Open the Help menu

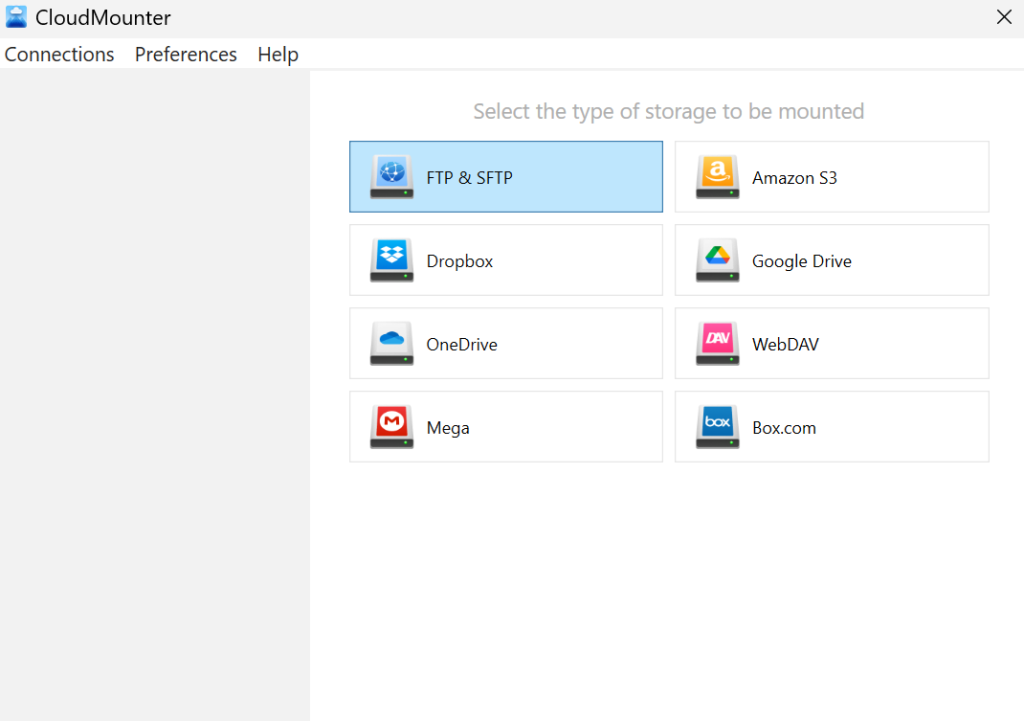[x=278, y=54]
